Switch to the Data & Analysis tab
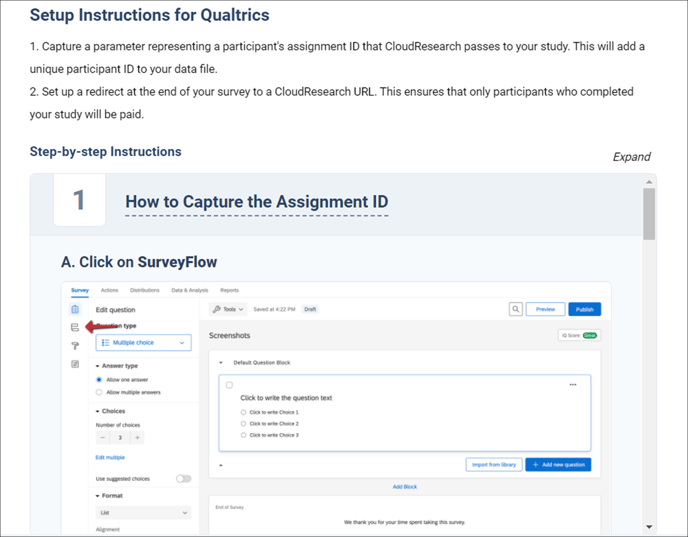The height and width of the screenshot is (537, 688). [x=190, y=290]
